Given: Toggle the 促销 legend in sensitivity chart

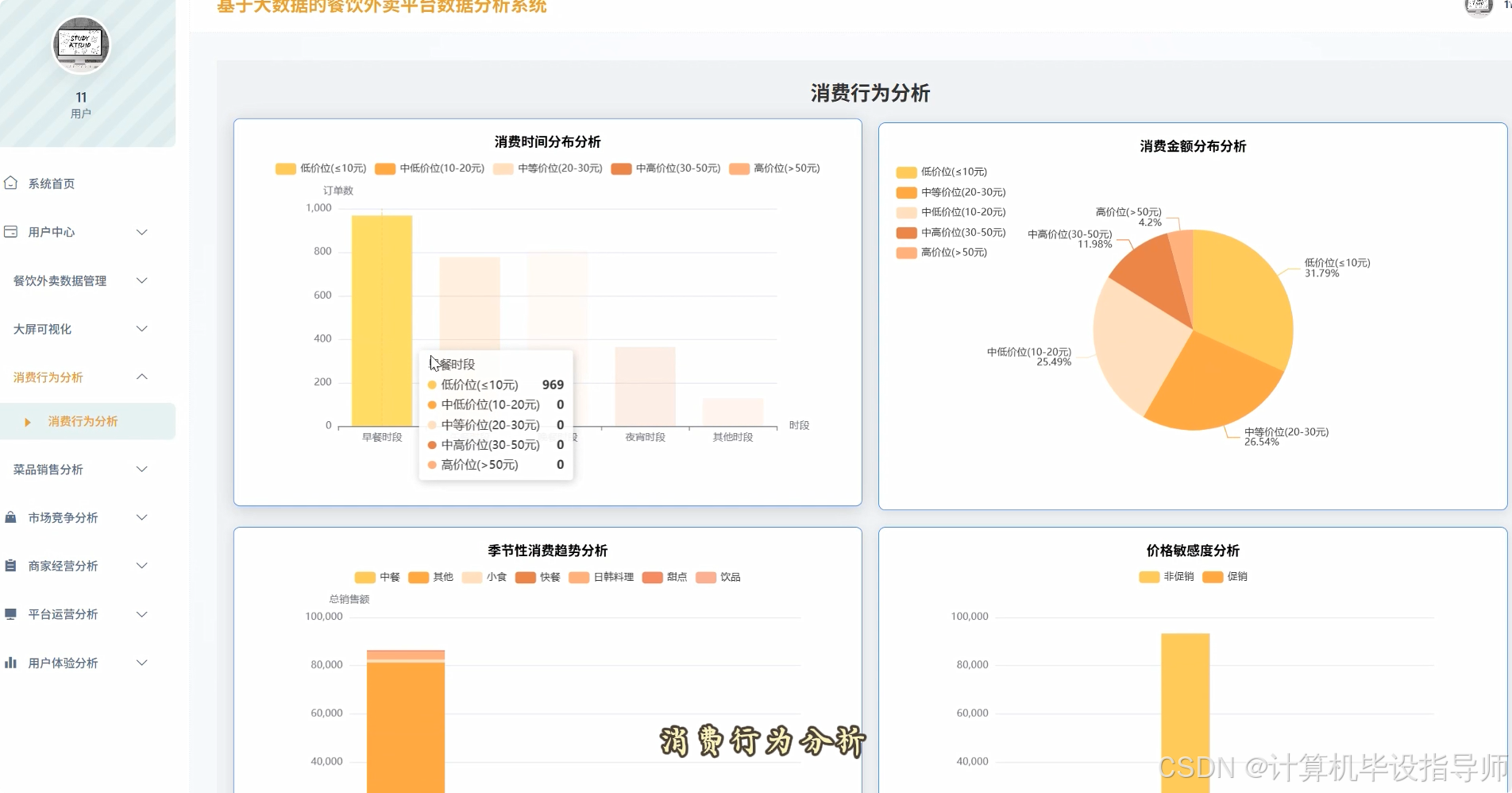Looking at the screenshot, I should (x=1225, y=576).
